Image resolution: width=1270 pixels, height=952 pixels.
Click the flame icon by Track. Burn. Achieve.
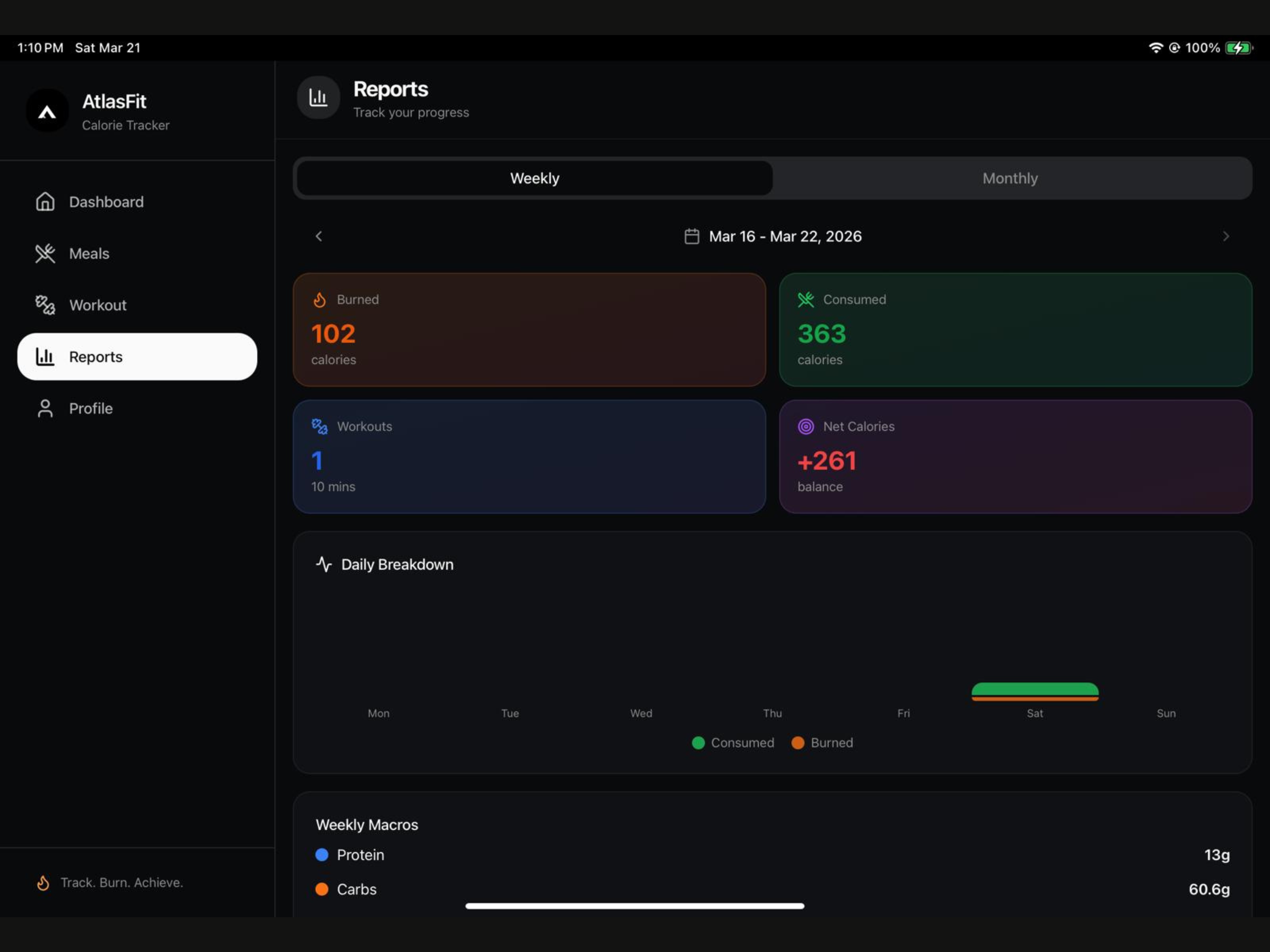coord(43,882)
